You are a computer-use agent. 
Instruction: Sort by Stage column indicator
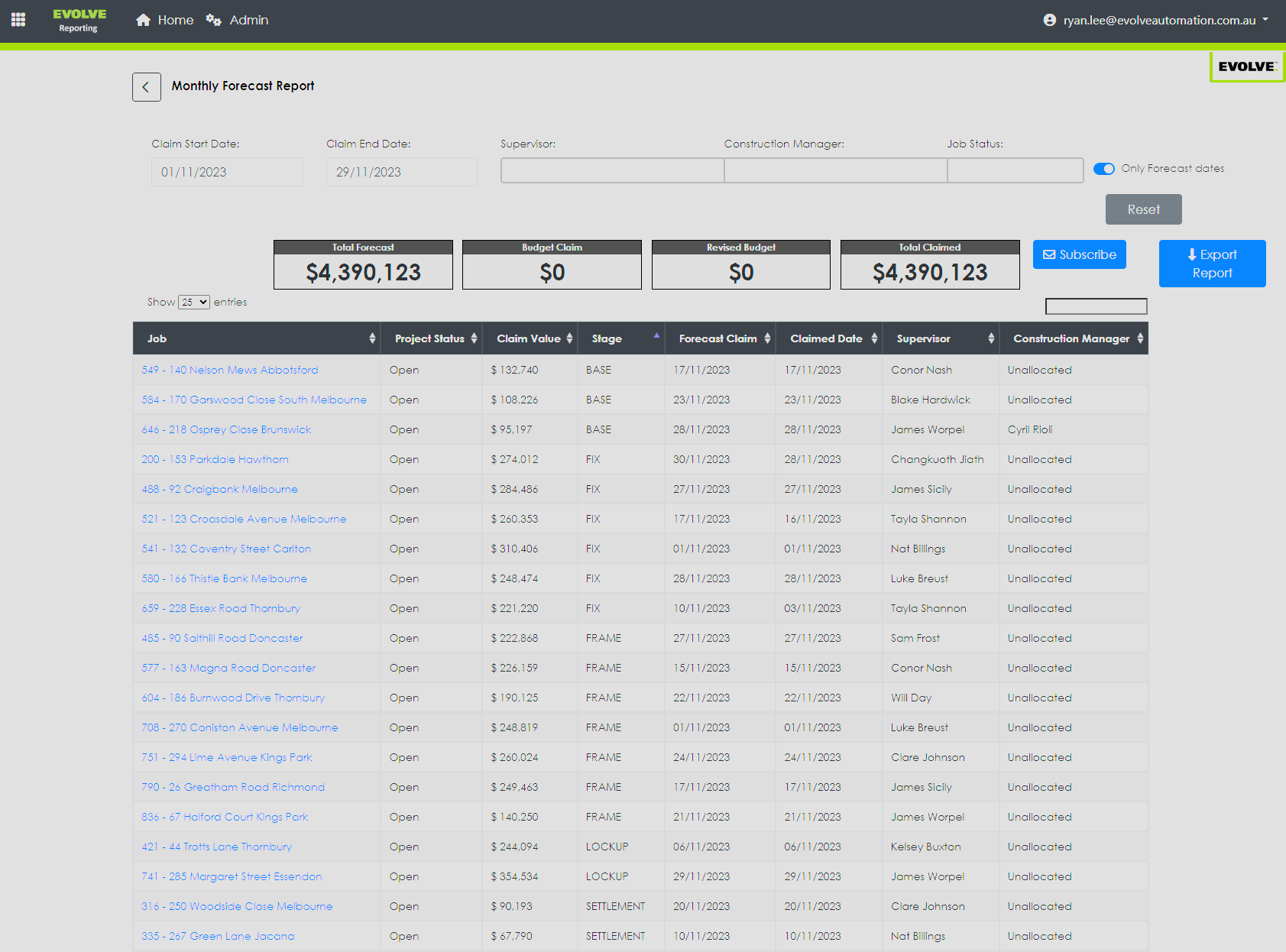click(656, 336)
